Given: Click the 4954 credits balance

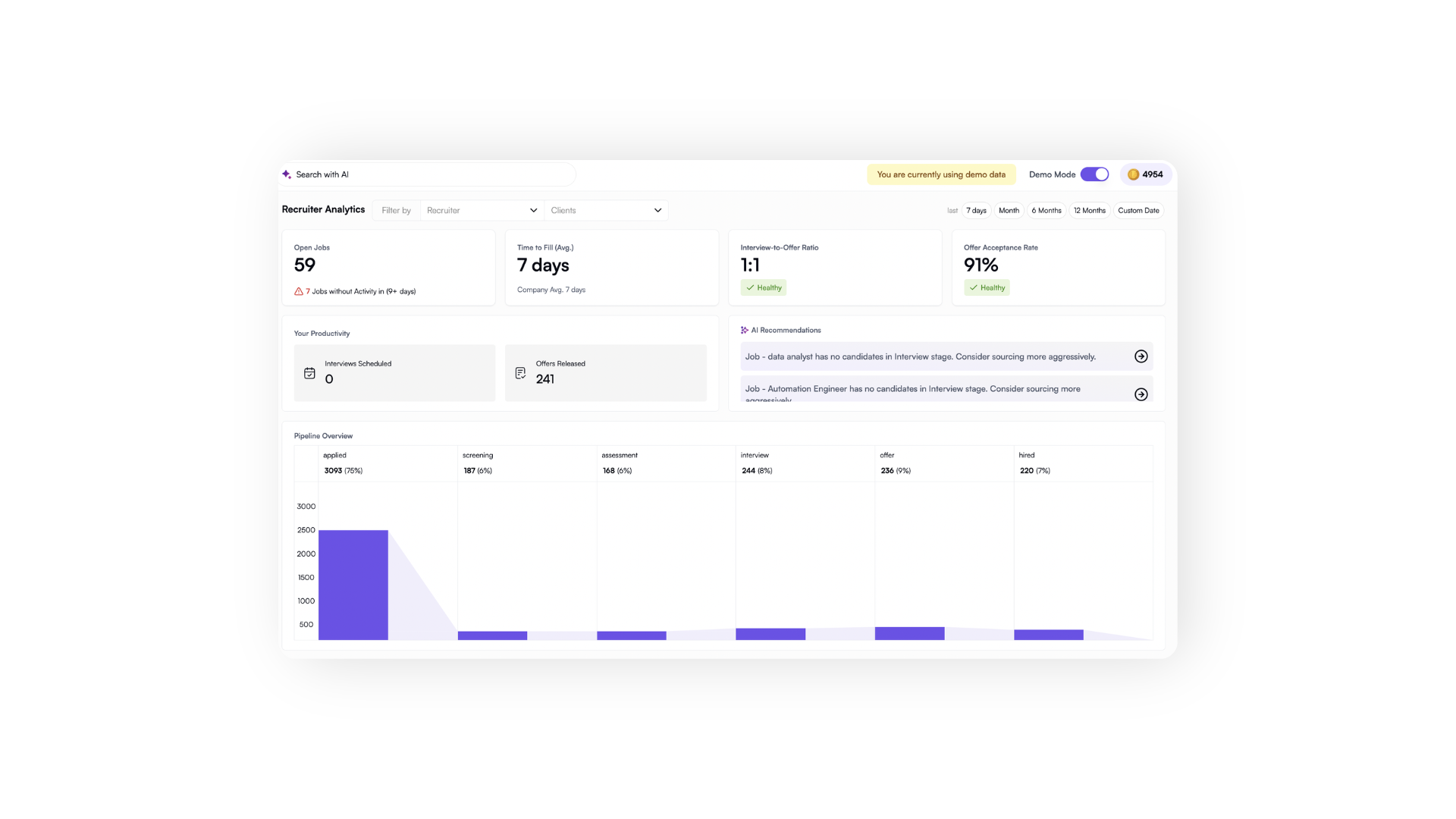Looking at the screenshot, I should tap(1152, 174).
